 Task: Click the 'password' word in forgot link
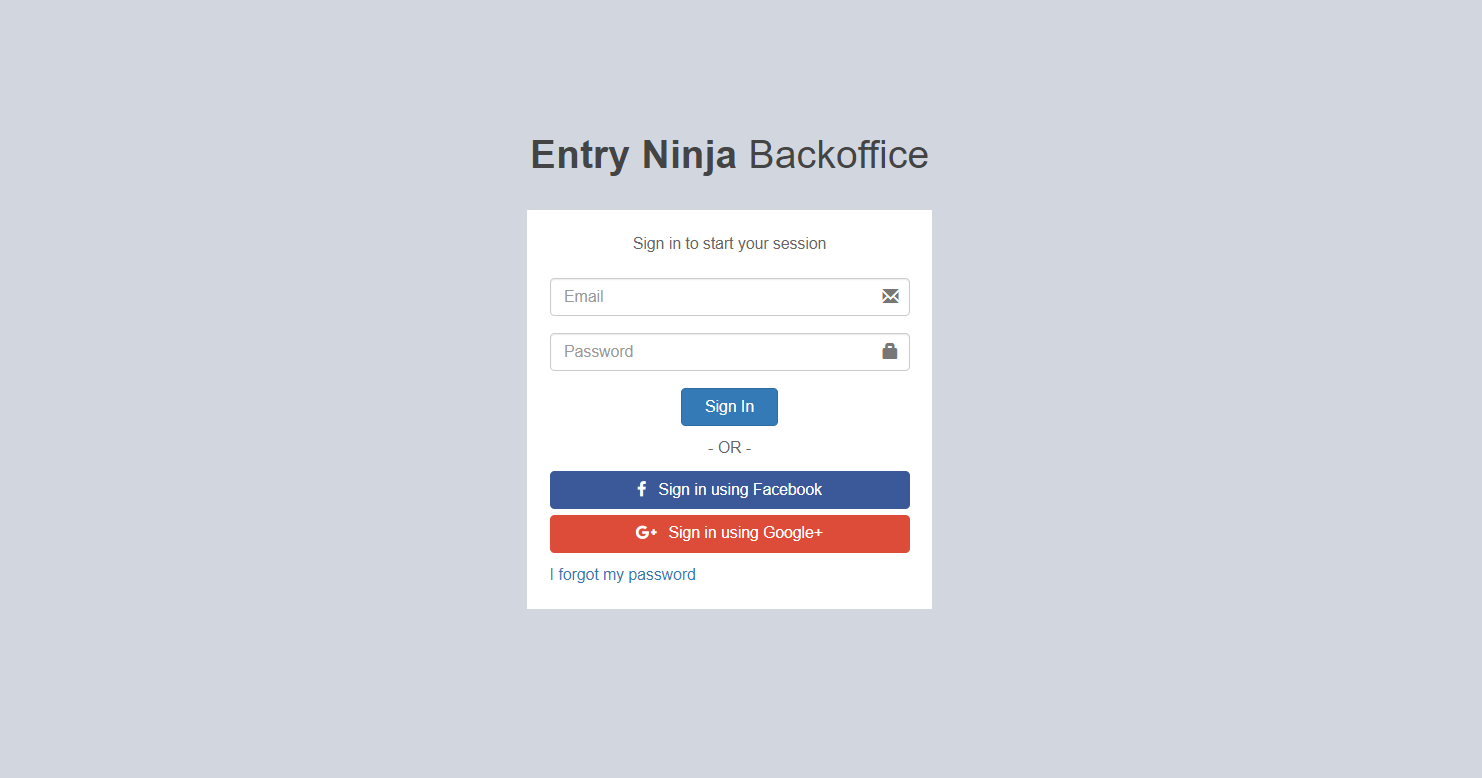(x=662, y=575)
